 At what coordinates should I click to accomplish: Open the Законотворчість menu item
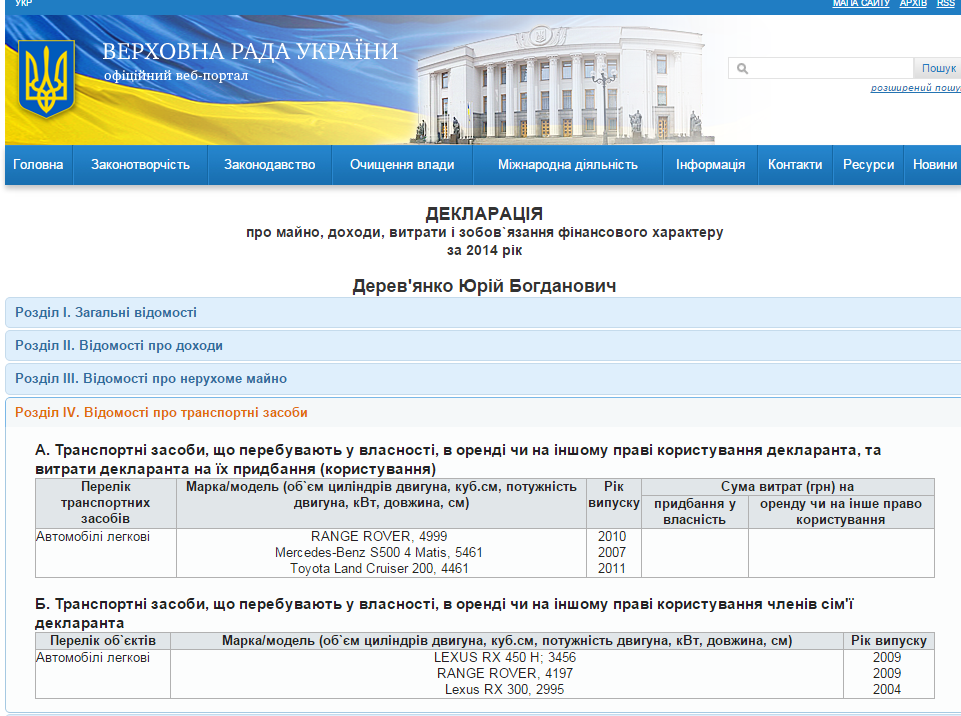(140, 165)
